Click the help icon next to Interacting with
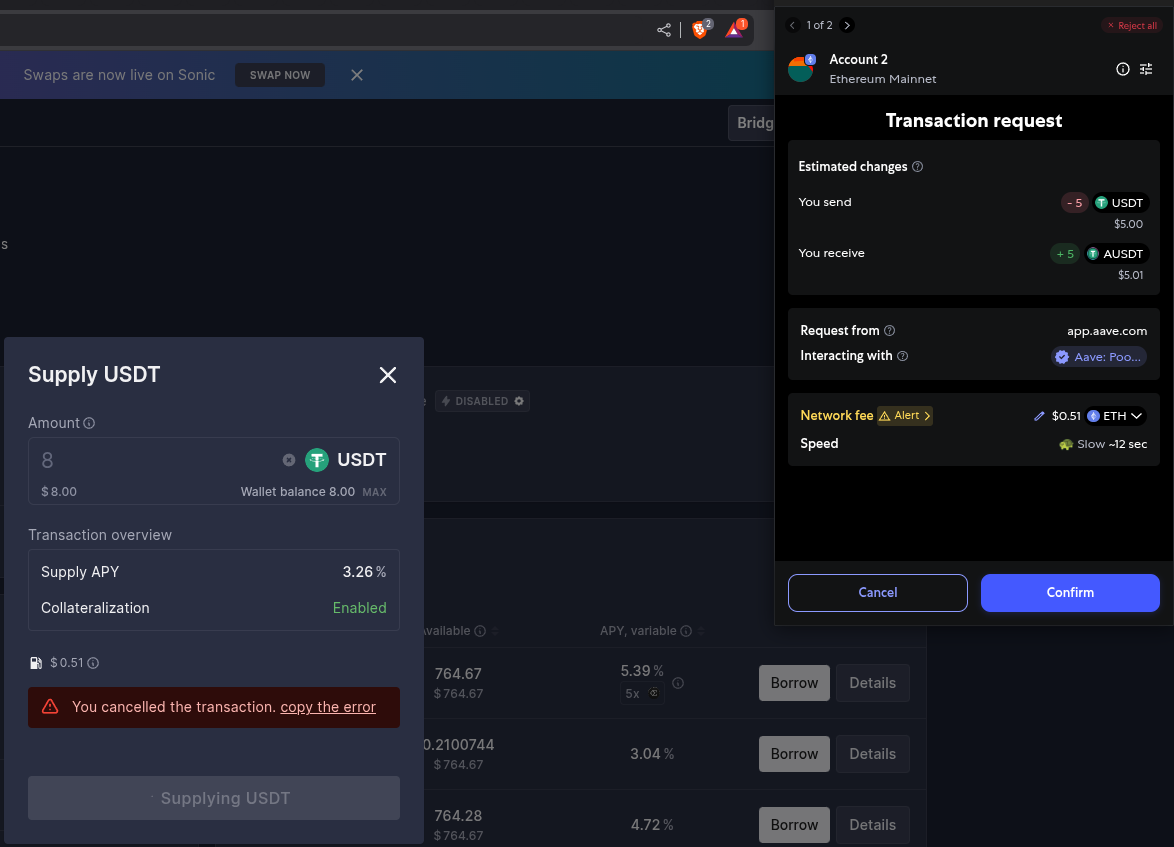This screenshot has width=1174, height=847. (x=902, y=356)
